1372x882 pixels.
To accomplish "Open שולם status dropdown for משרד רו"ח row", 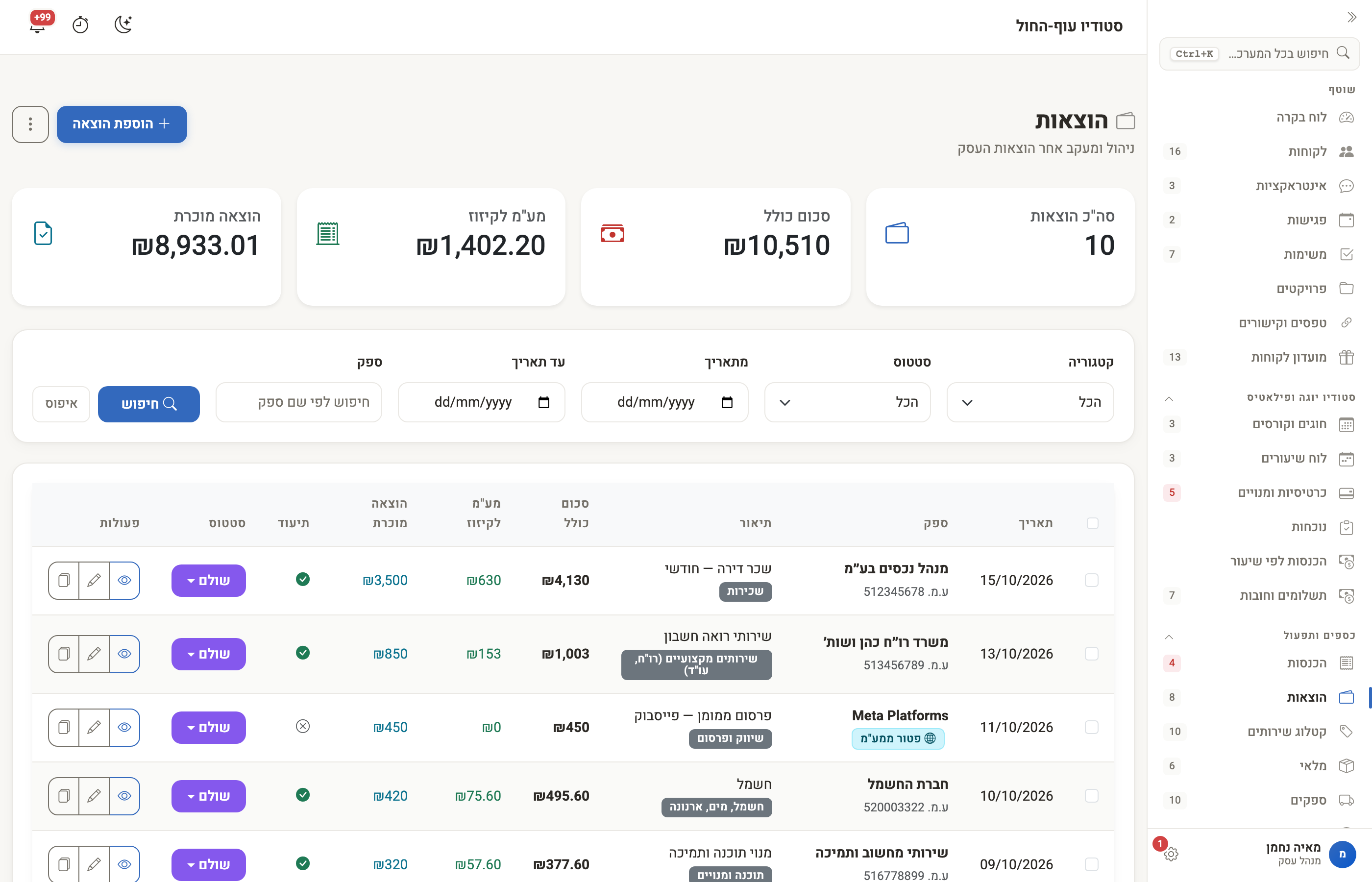I will [208, 654].
